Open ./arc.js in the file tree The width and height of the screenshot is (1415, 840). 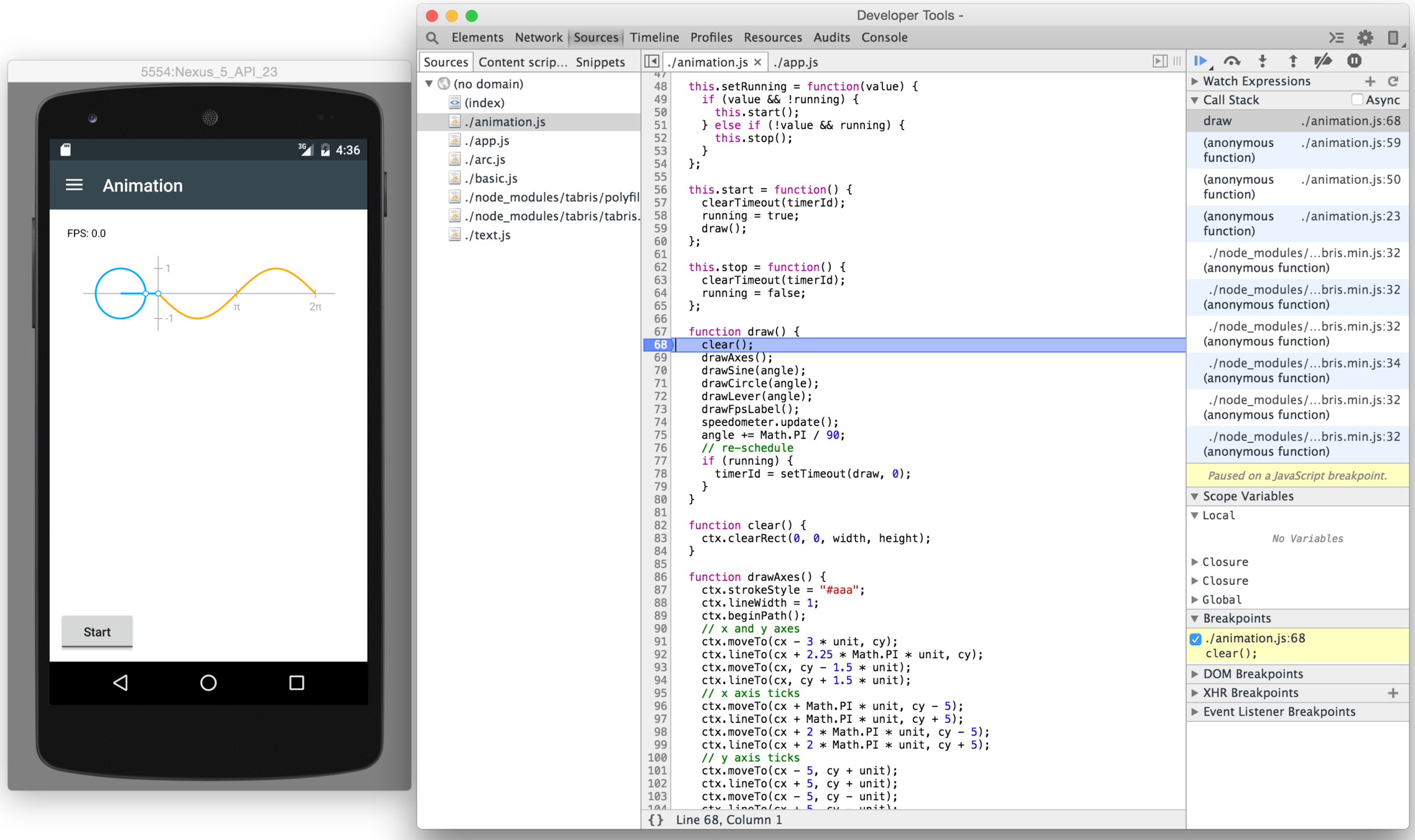pos(485,159)
